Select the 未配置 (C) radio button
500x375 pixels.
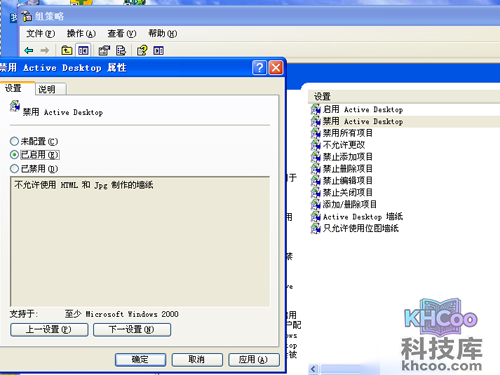(14, 141)
